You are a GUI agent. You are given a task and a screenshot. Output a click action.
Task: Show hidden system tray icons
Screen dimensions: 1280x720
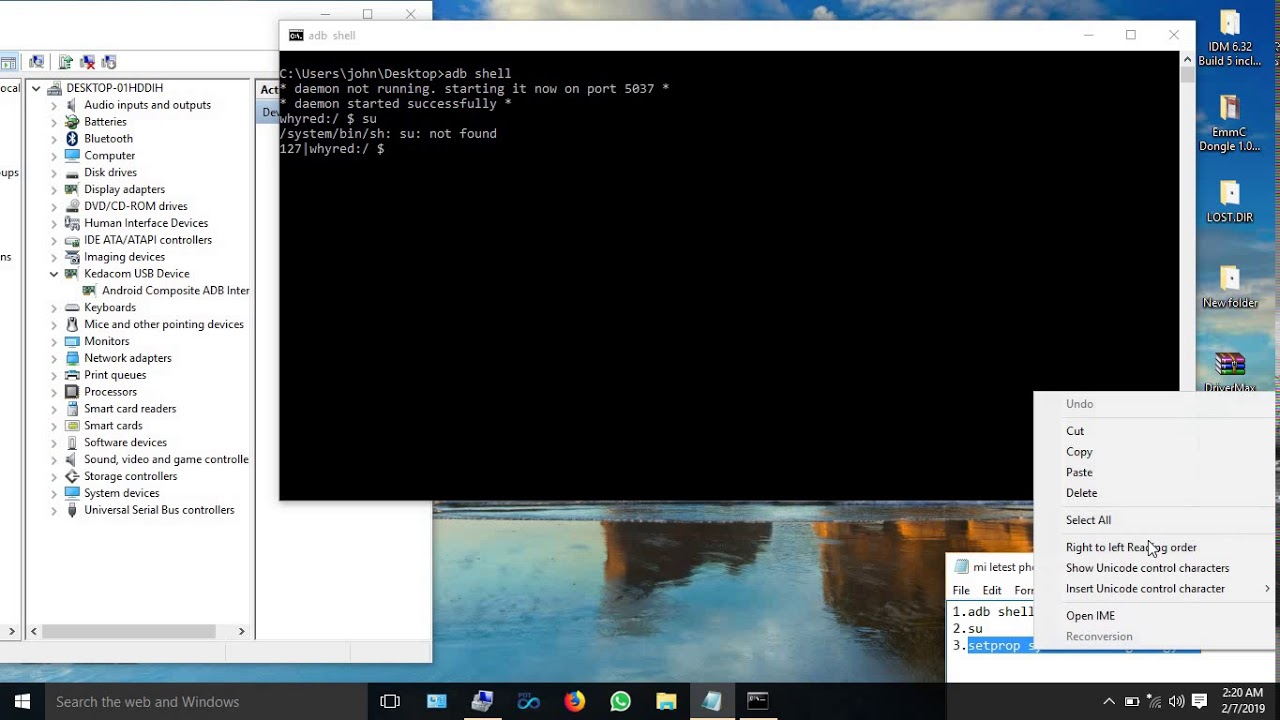pos(1108,702)
